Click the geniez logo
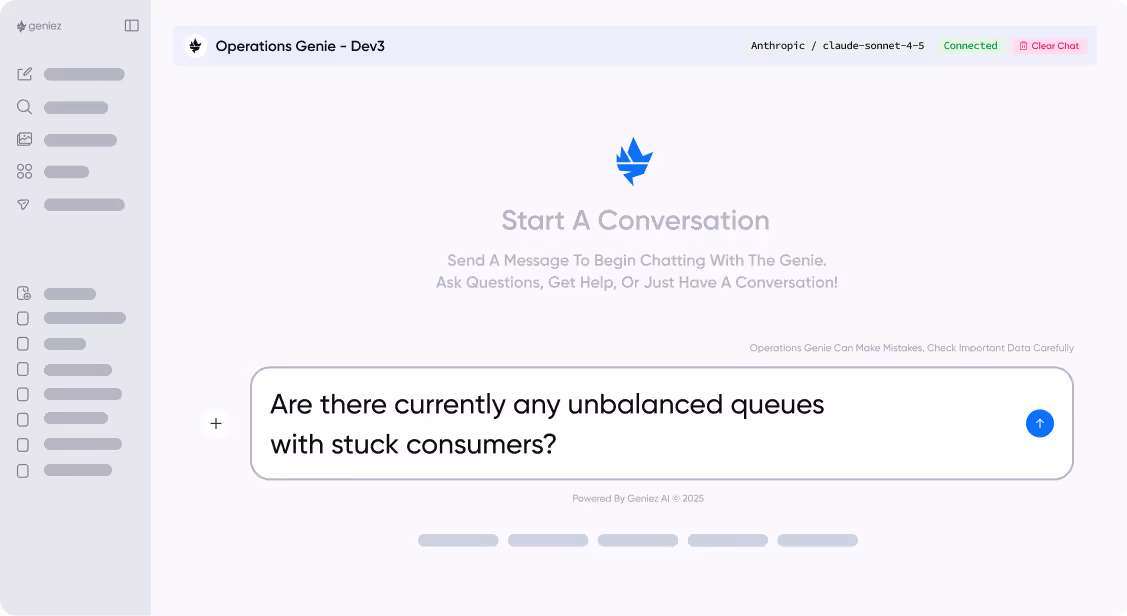 [41, 26]
